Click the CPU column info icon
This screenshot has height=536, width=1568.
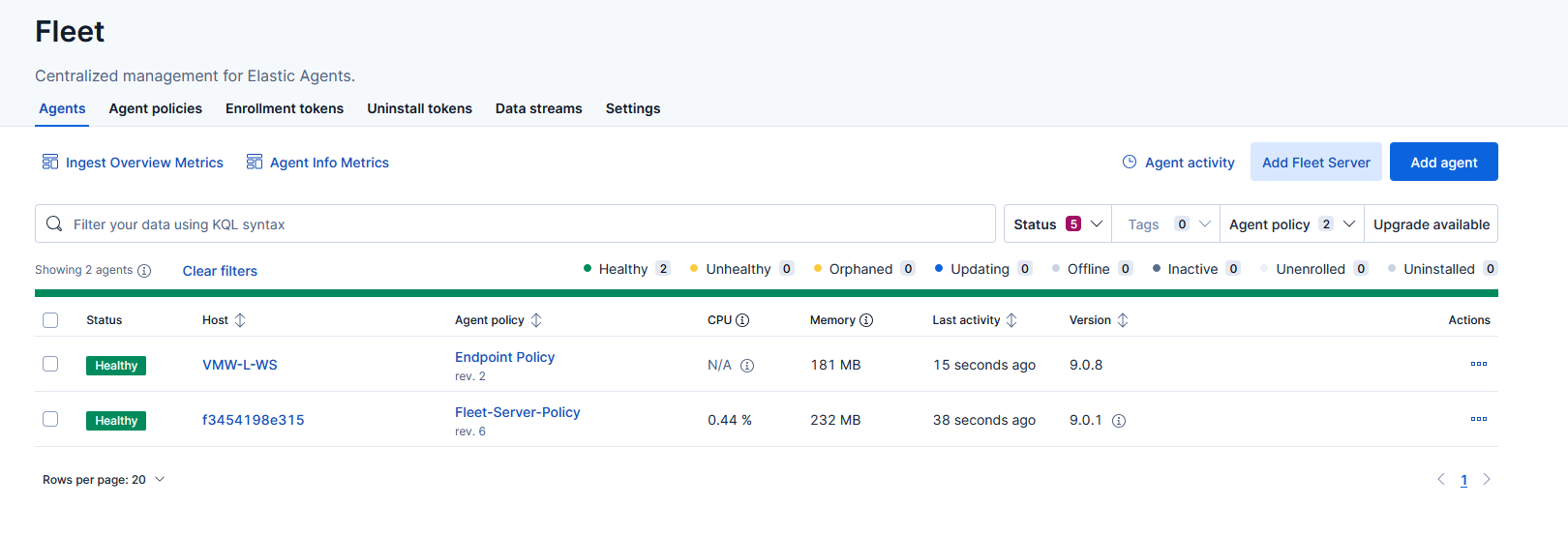pyautogui.click(x=742, y=320)
